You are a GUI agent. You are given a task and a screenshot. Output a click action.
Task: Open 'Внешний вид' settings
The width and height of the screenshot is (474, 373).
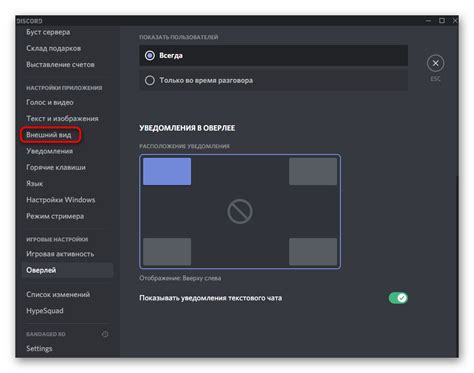pos(49,135)
